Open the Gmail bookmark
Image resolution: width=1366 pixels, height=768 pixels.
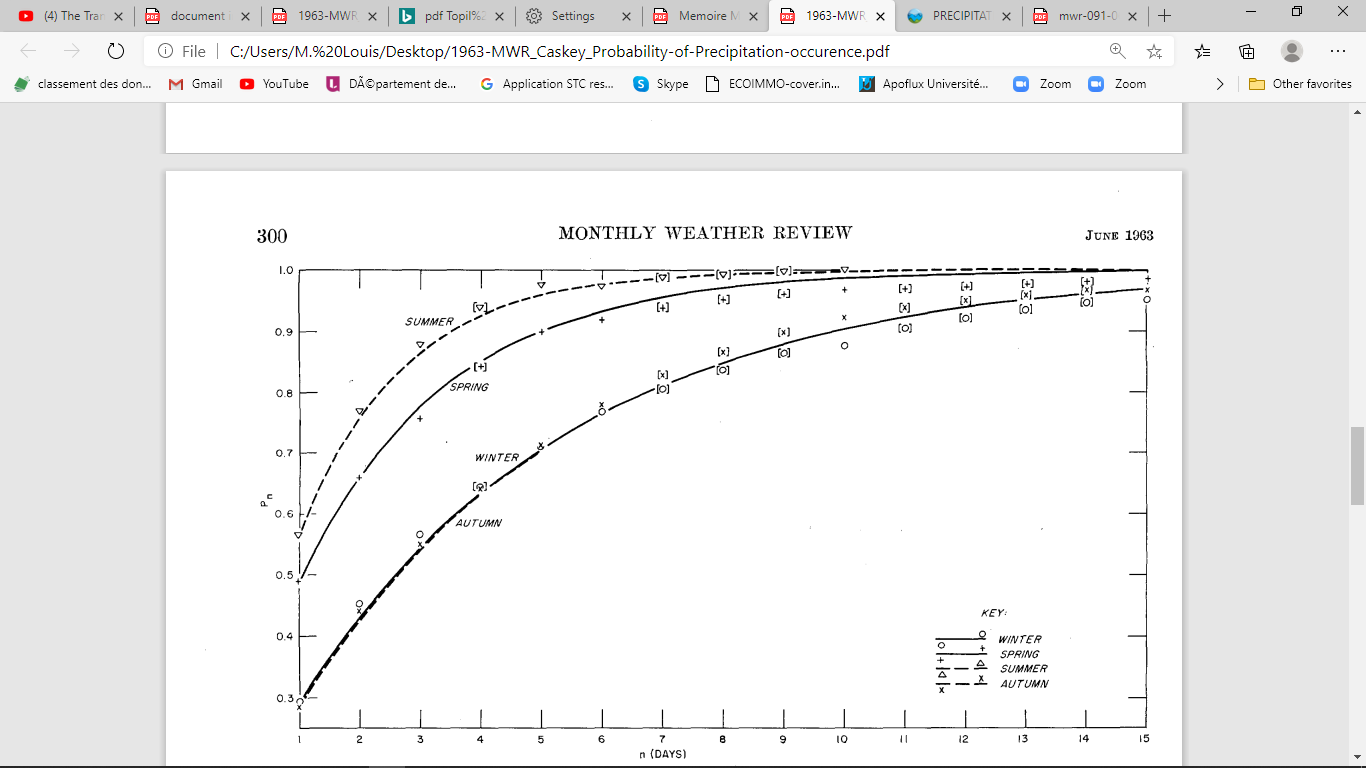195,84
